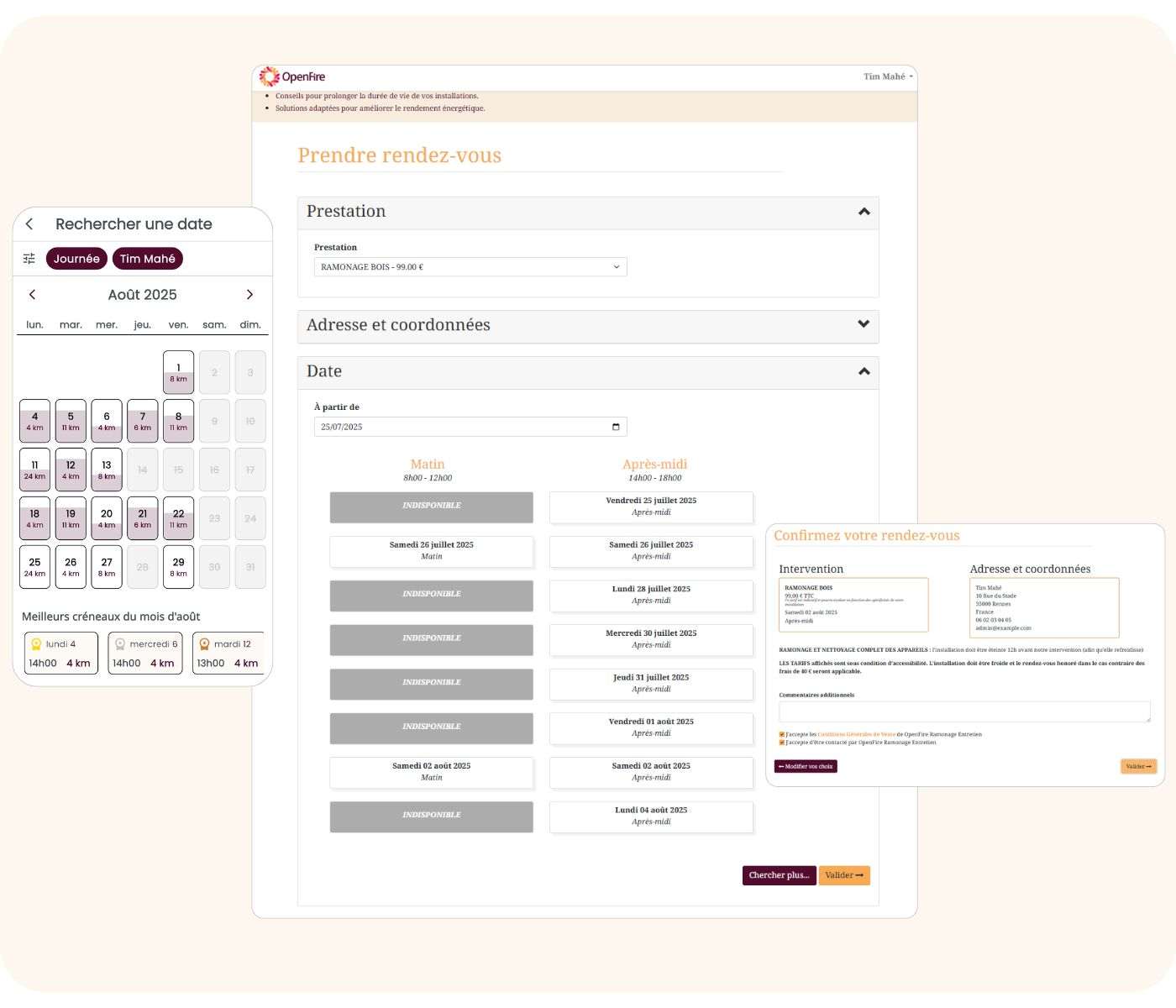1176x1008 pixels.
Task: Select August 20 in the calendar
Action: pyautogui.click(x=107, y=519)
